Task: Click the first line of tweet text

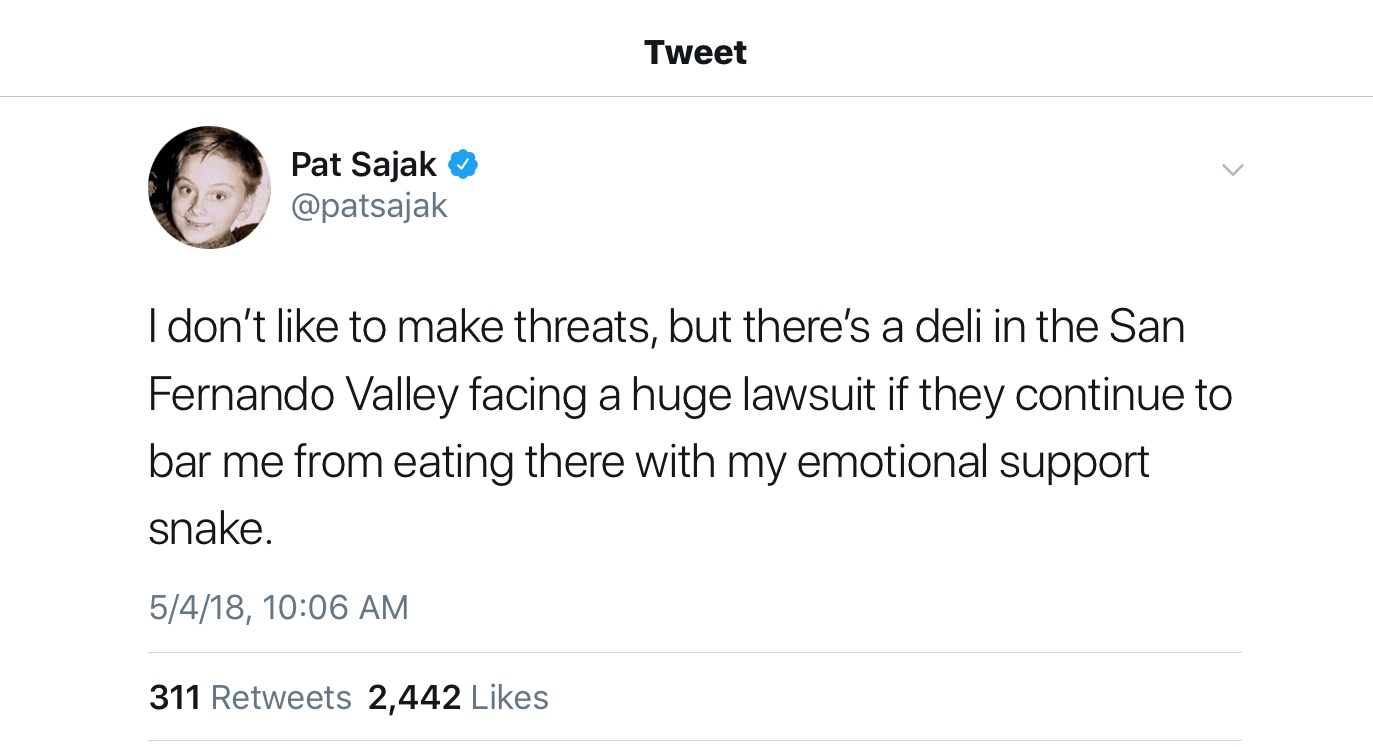Action: pos(666,328)
